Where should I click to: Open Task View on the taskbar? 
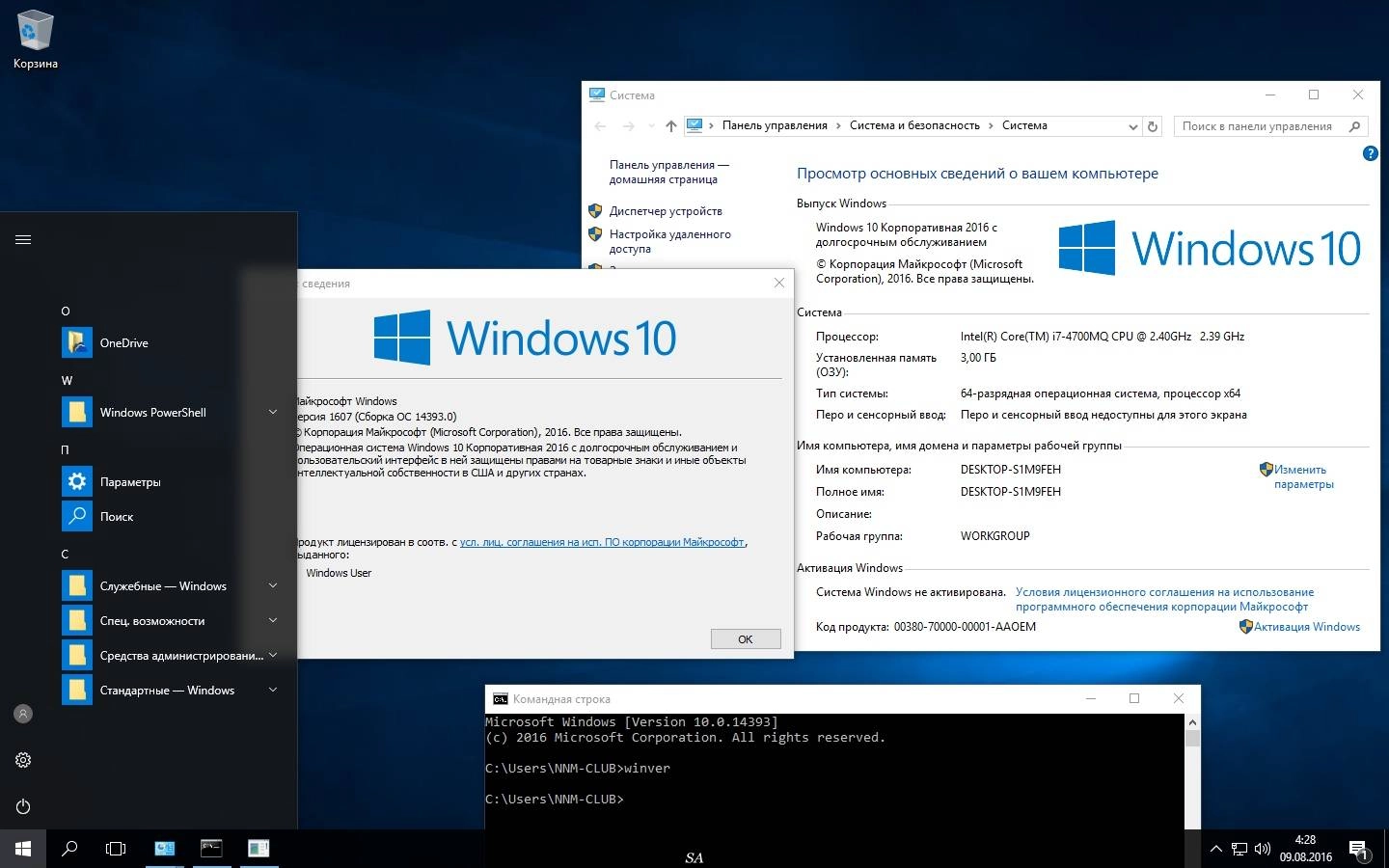coord(116,849)
